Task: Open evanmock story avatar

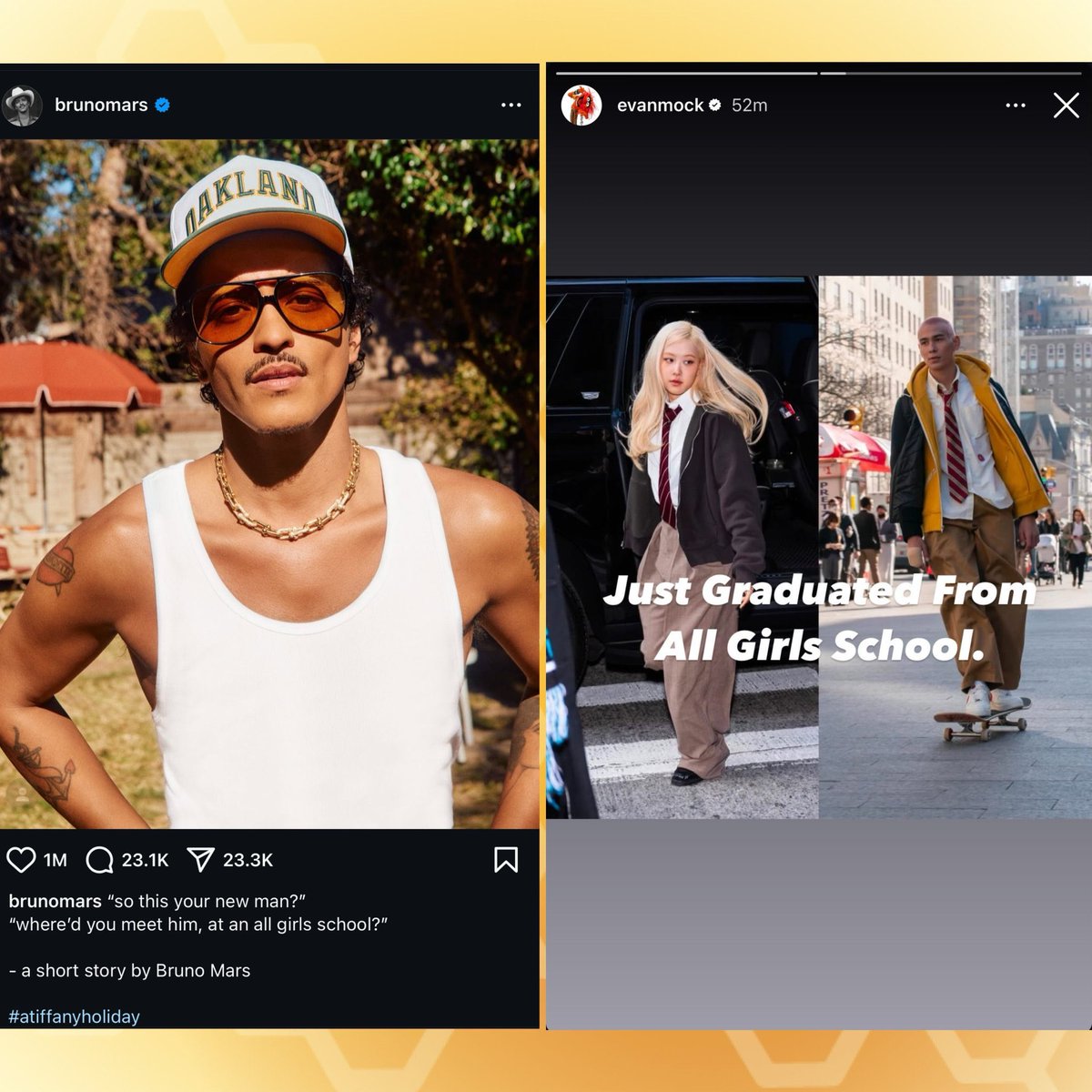Action: click(x=581, y=106)
